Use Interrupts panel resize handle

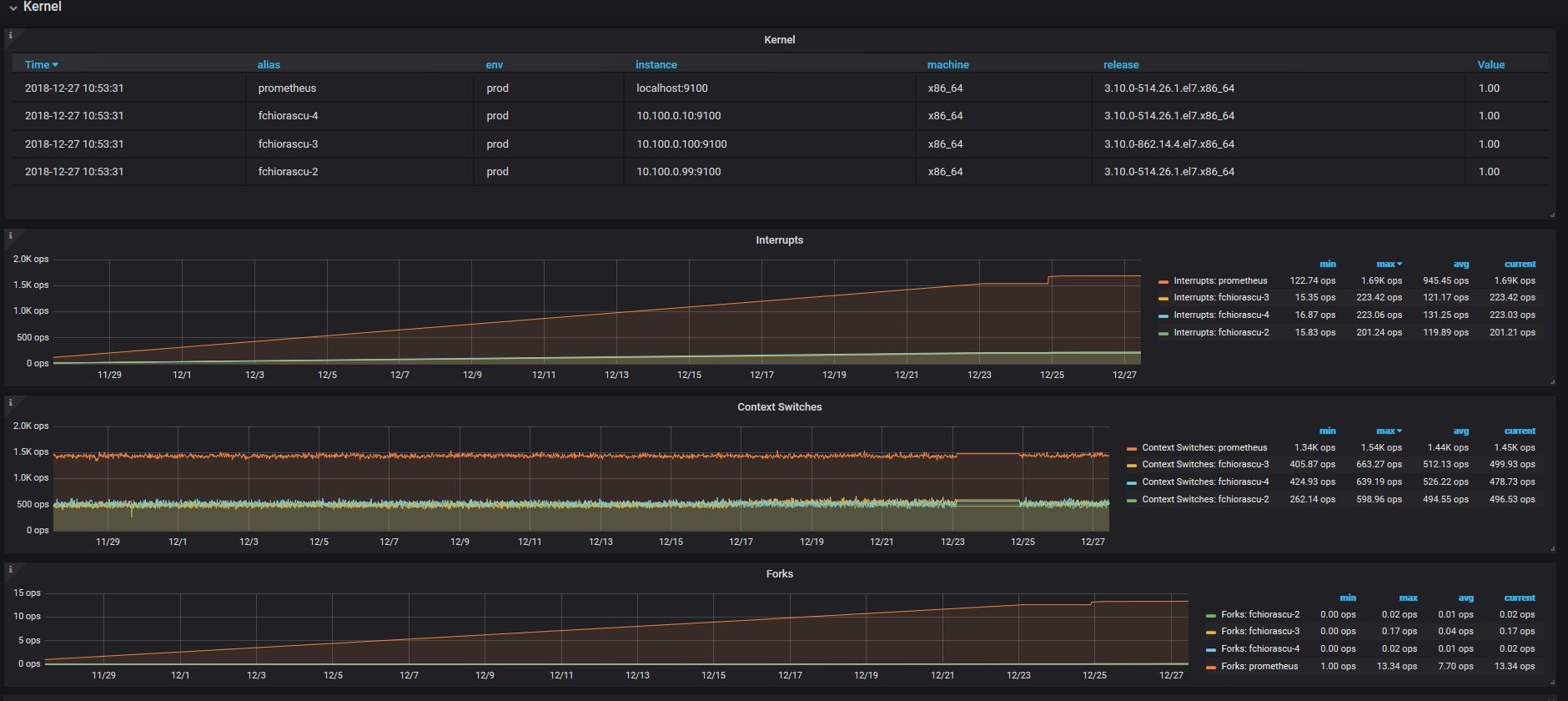point(1551,382)
